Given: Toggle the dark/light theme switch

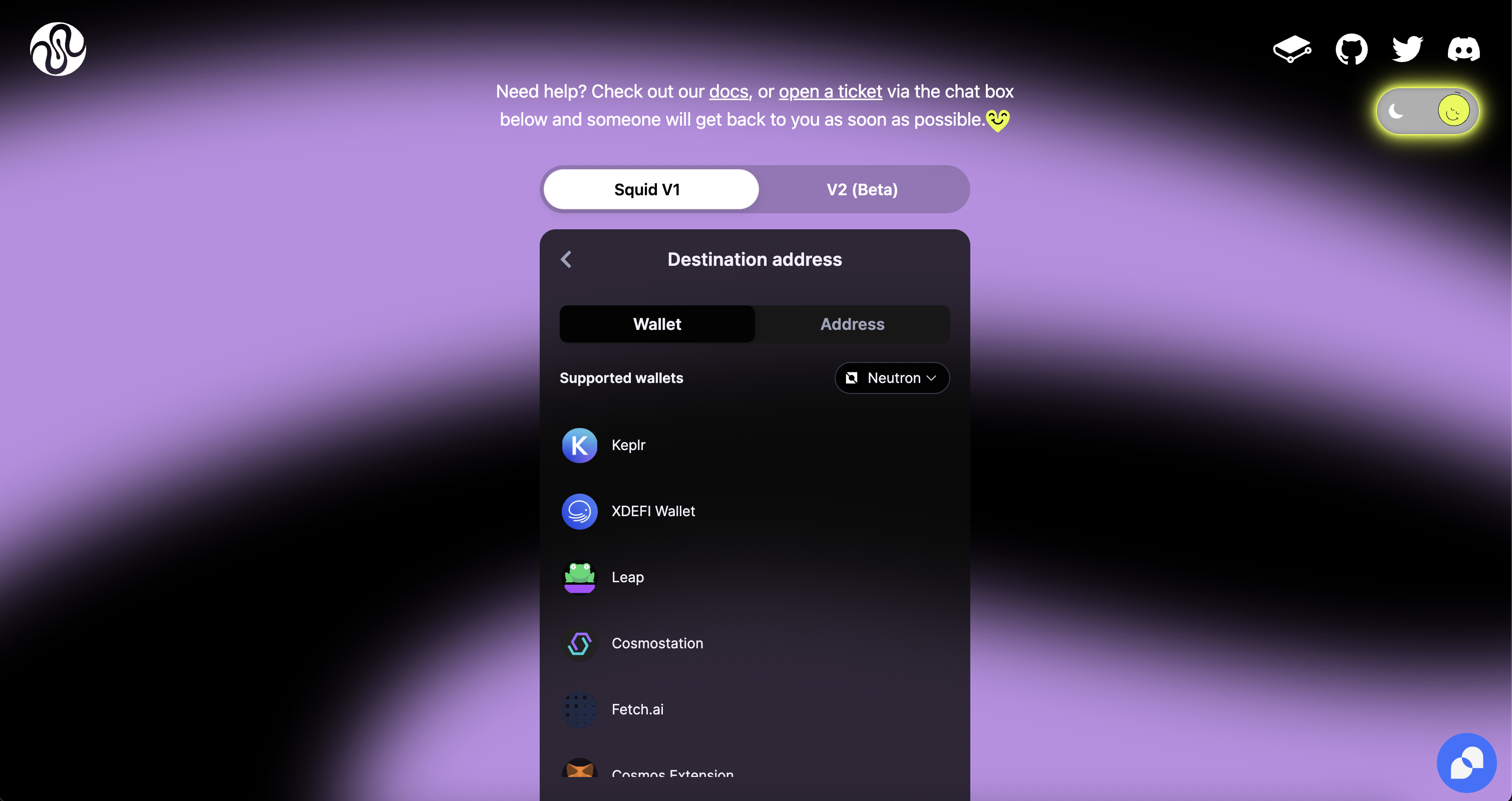Looking at the screenshot, I should click(1427, 111).
